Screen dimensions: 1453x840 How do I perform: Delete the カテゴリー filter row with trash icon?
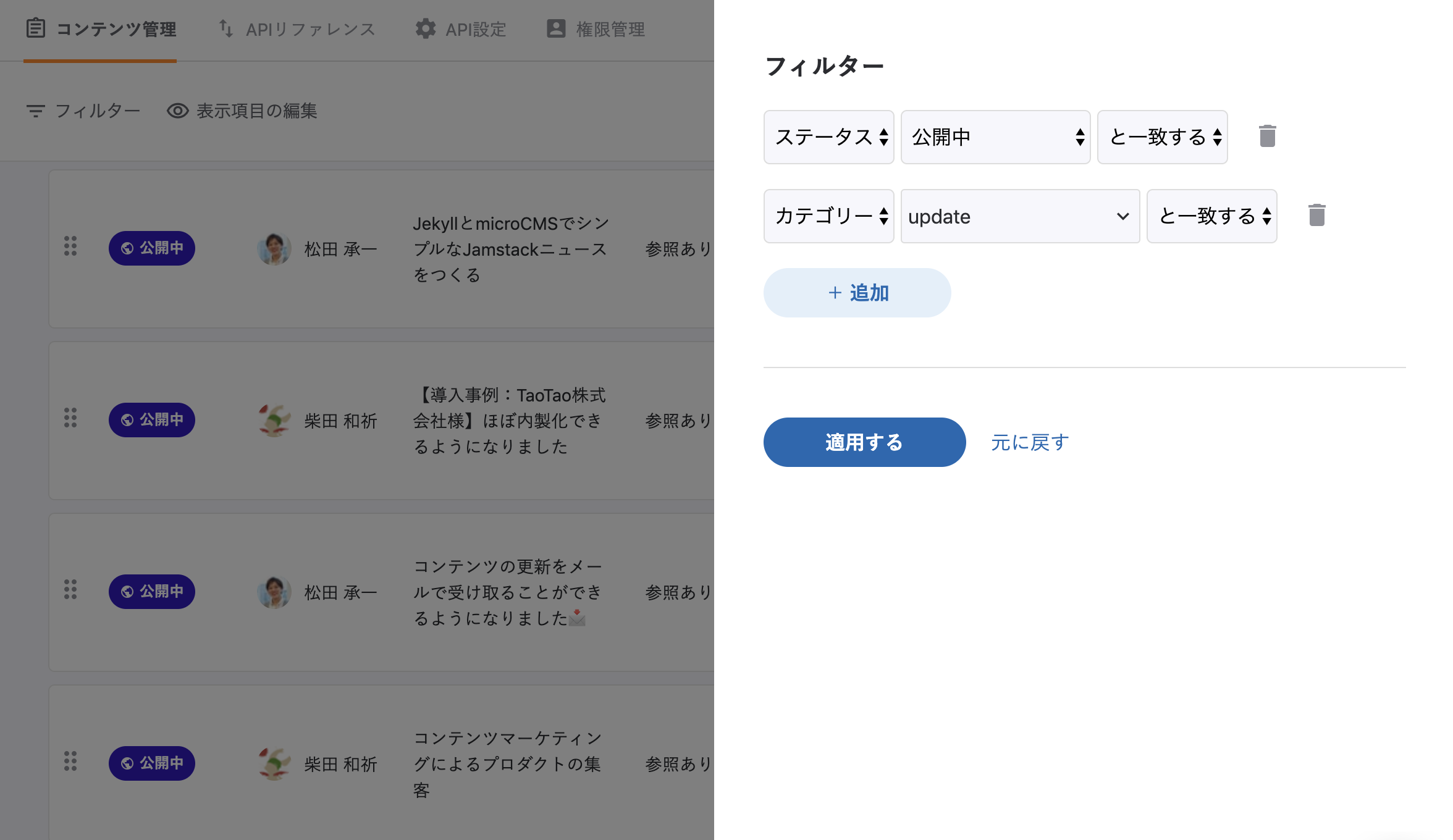coord(1316,216)
